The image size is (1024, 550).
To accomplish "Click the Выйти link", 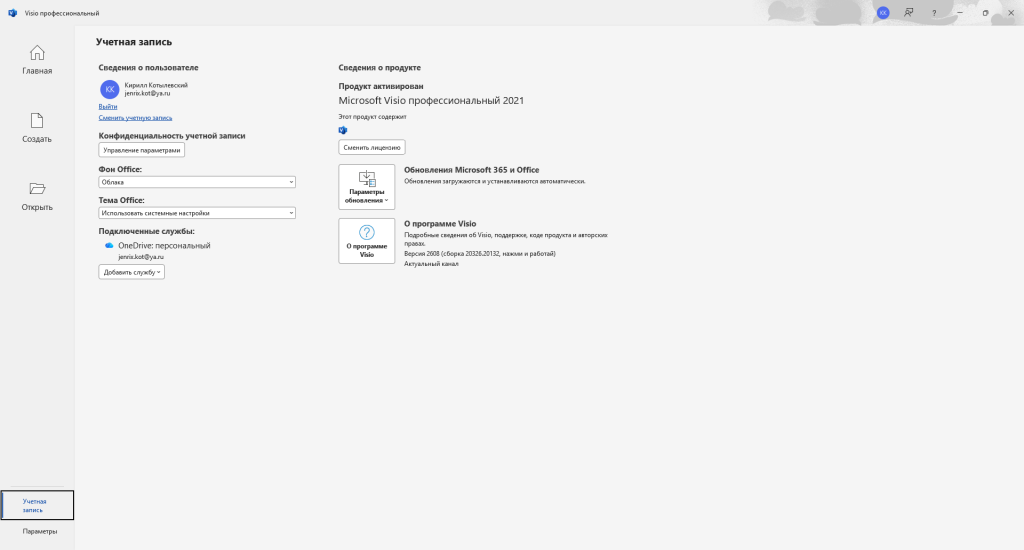I will 108,106.
